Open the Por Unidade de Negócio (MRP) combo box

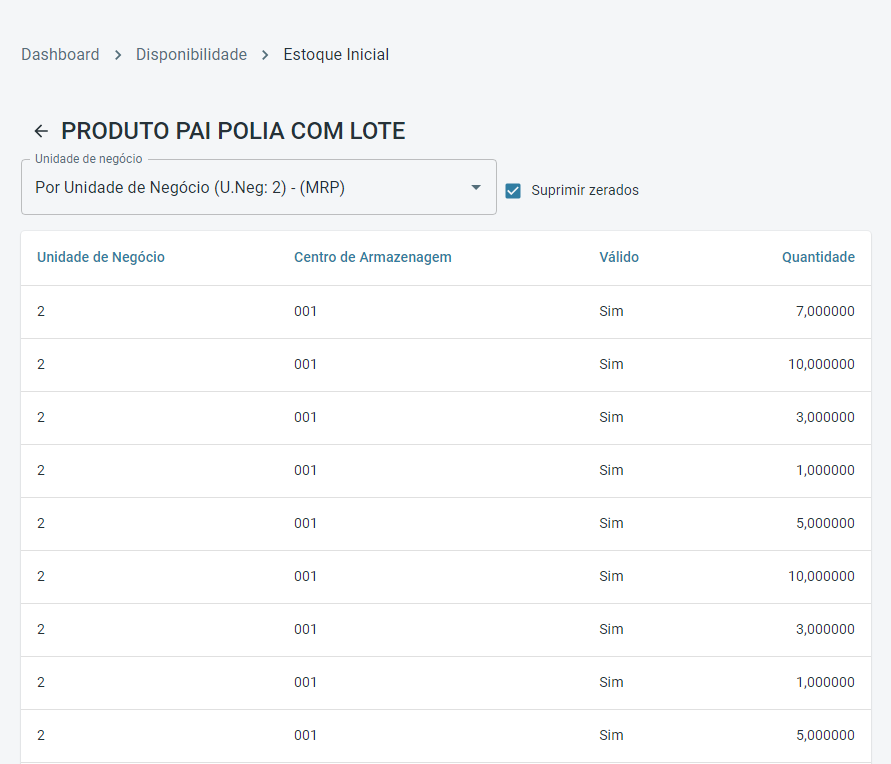[x=240, y=187]
